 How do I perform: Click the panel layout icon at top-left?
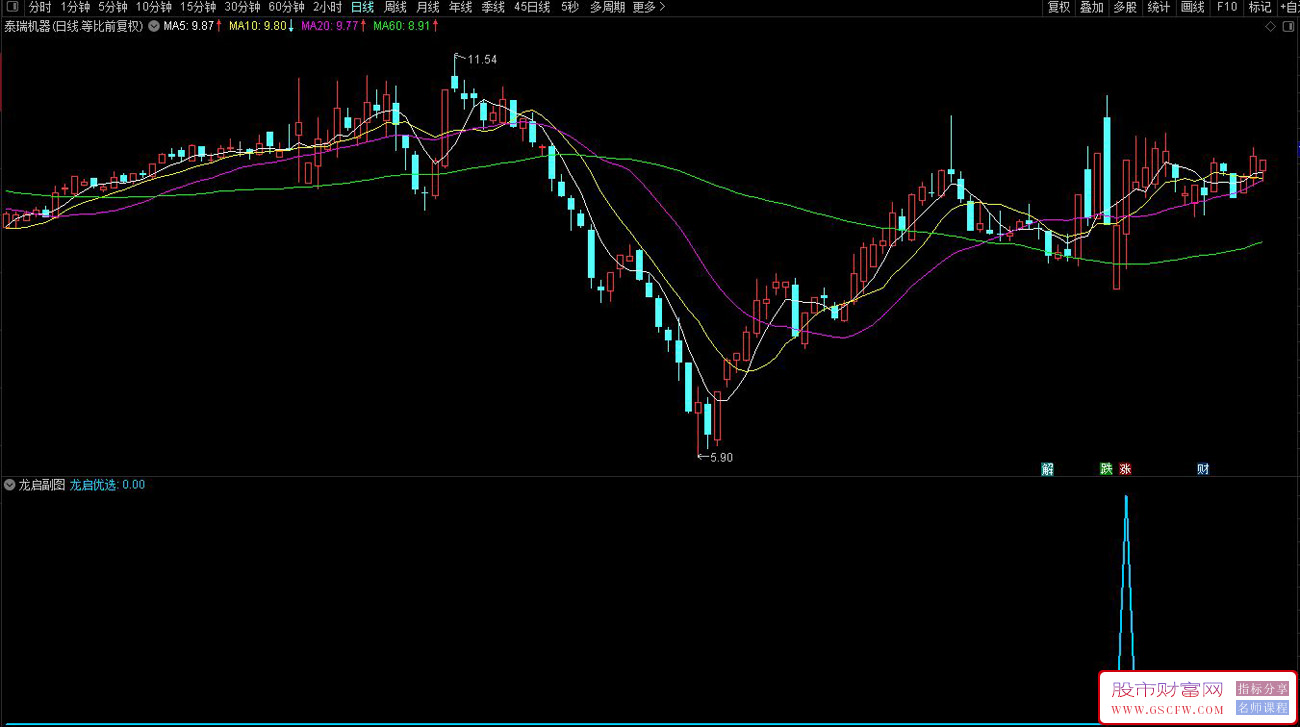tap(12, 7)
